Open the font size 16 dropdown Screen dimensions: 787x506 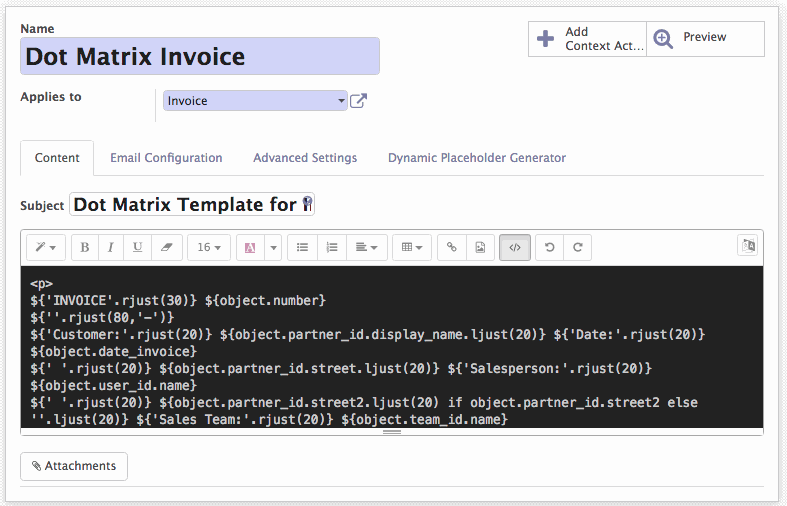click(x=209, y=247)
